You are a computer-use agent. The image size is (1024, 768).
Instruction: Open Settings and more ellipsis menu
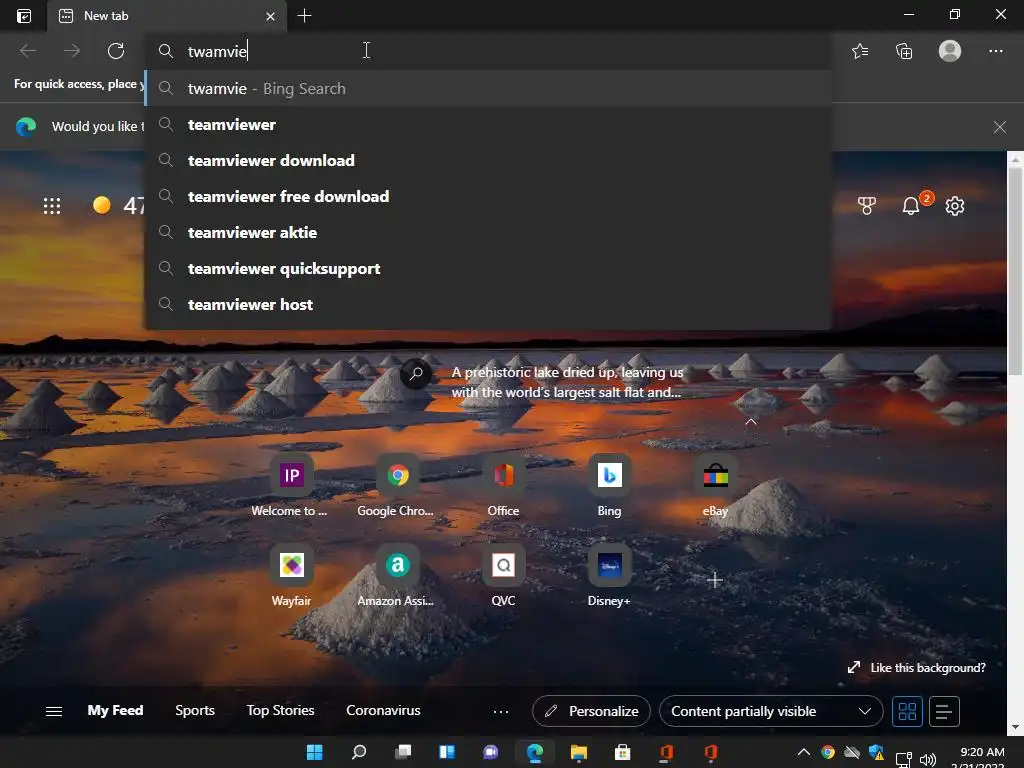click(x=995, y=50)
